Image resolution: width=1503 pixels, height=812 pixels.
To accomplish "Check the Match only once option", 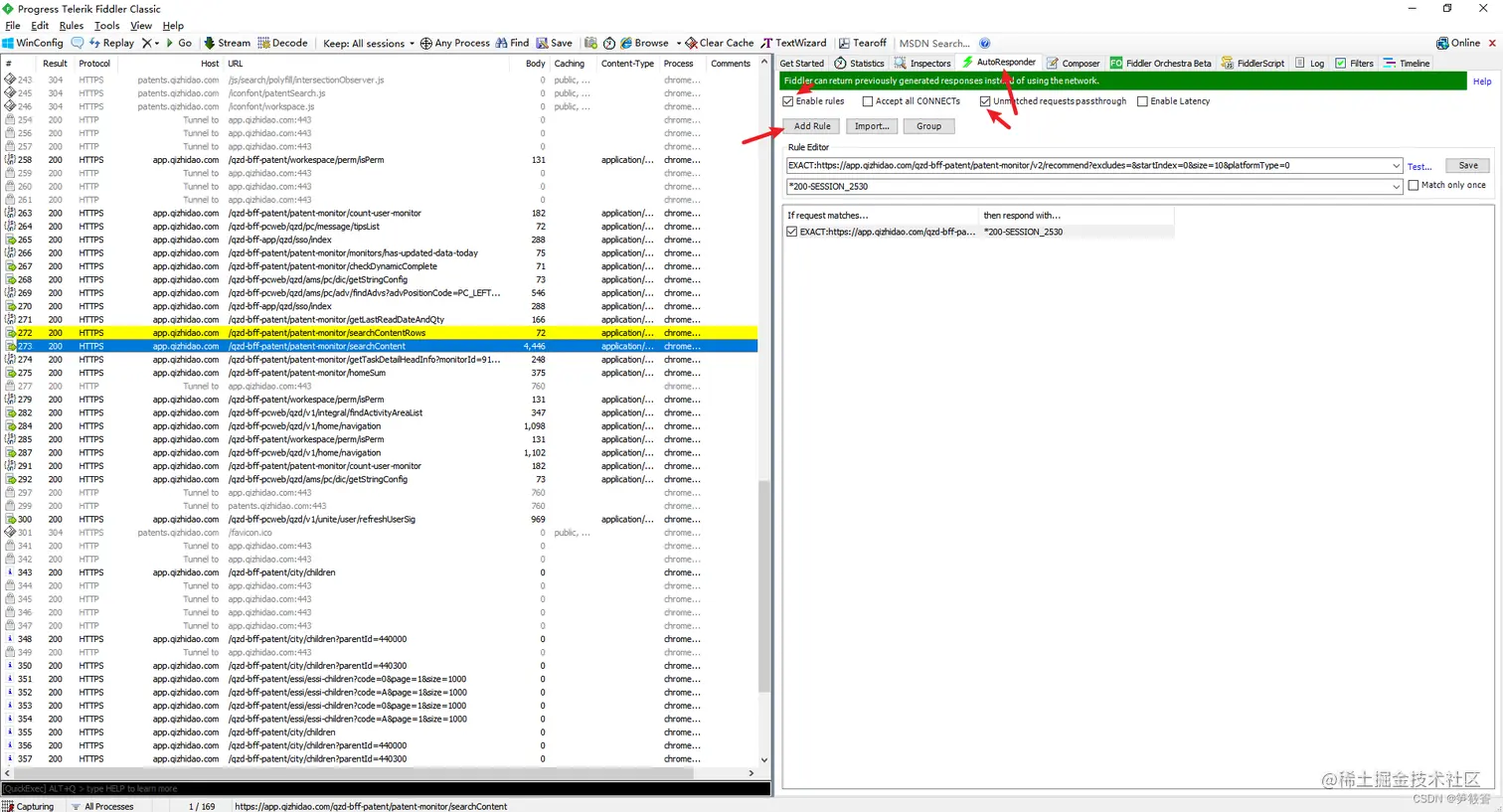I will 1414,185.
